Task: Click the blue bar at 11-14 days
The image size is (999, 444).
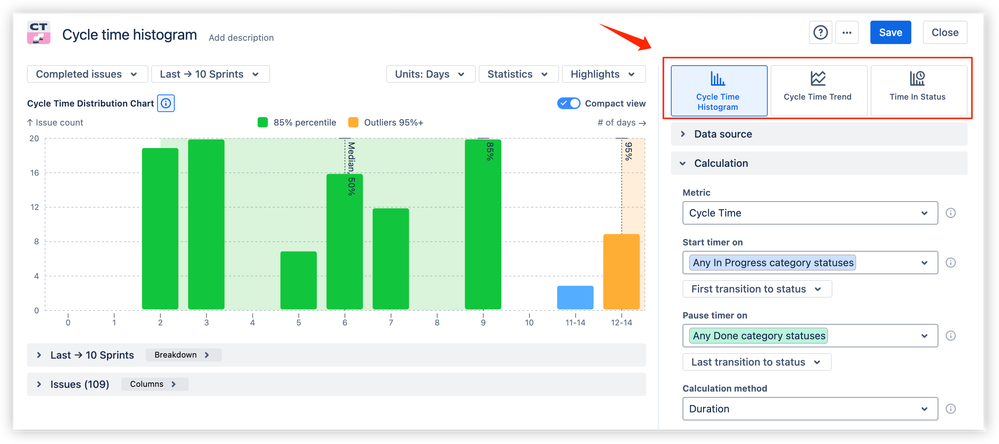Action: click(x=575, y=298)
